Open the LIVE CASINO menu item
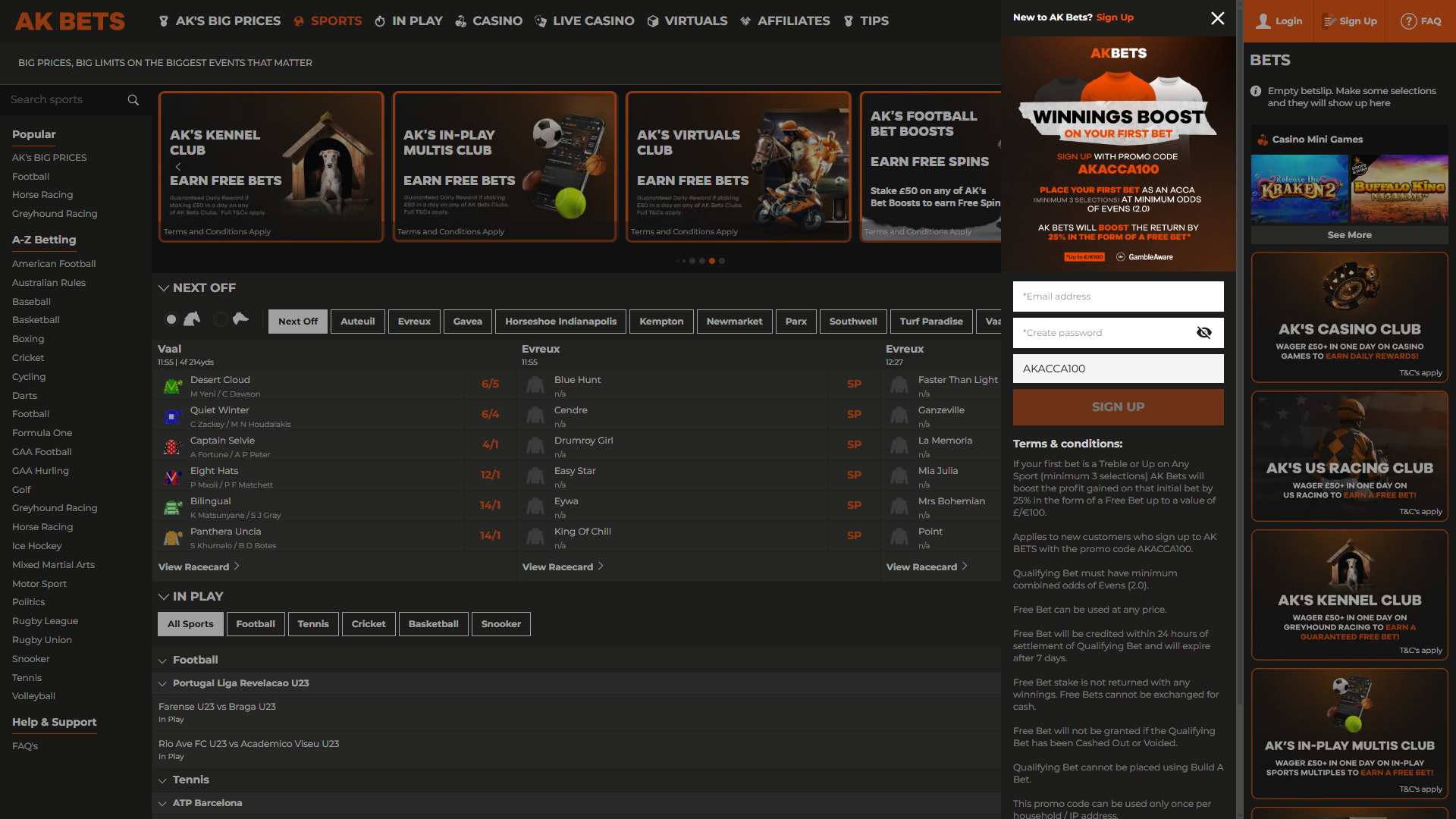Screen dimensions: 1456x819 [584, 20]
